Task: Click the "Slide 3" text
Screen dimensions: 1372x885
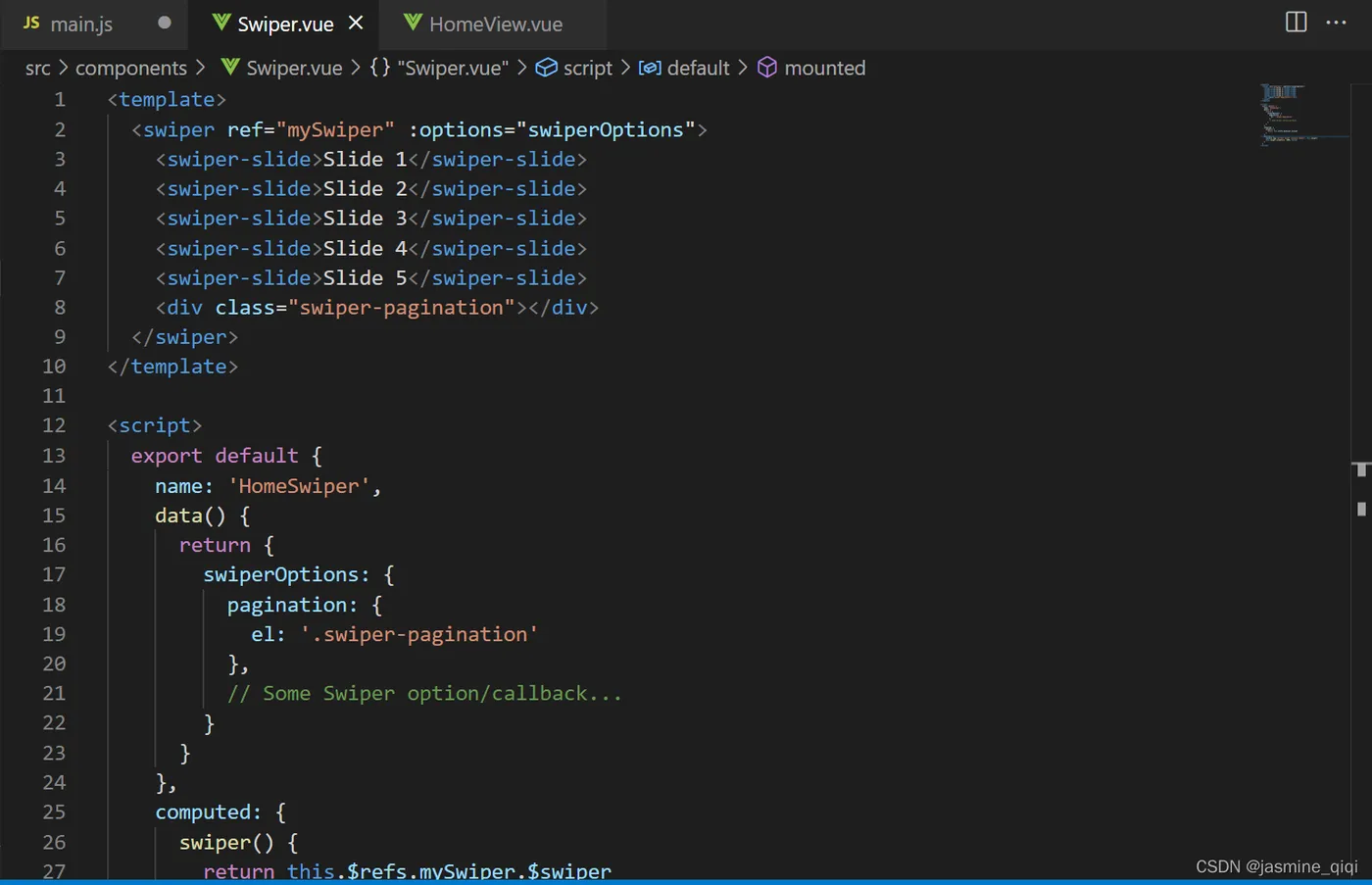Action: tap(365, 218)
